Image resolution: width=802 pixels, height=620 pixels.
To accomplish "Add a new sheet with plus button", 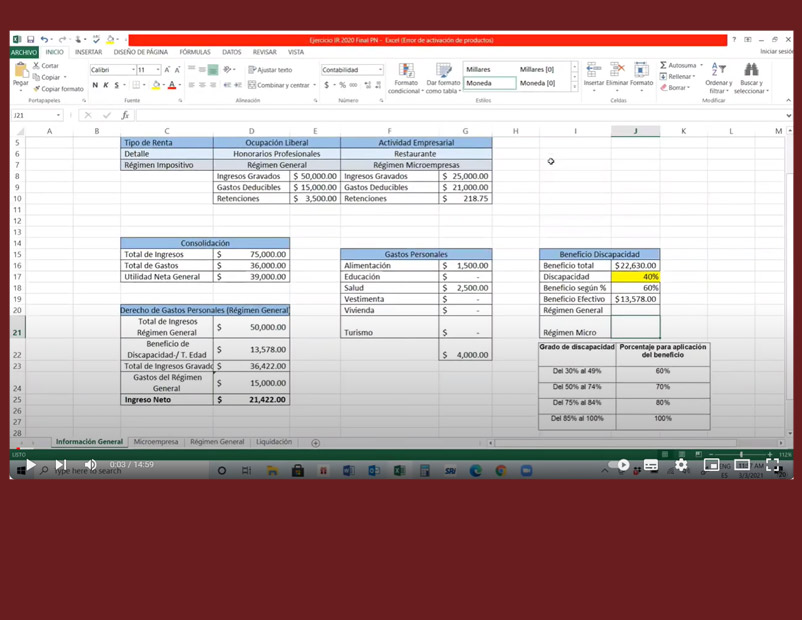I will click(315, 442).
